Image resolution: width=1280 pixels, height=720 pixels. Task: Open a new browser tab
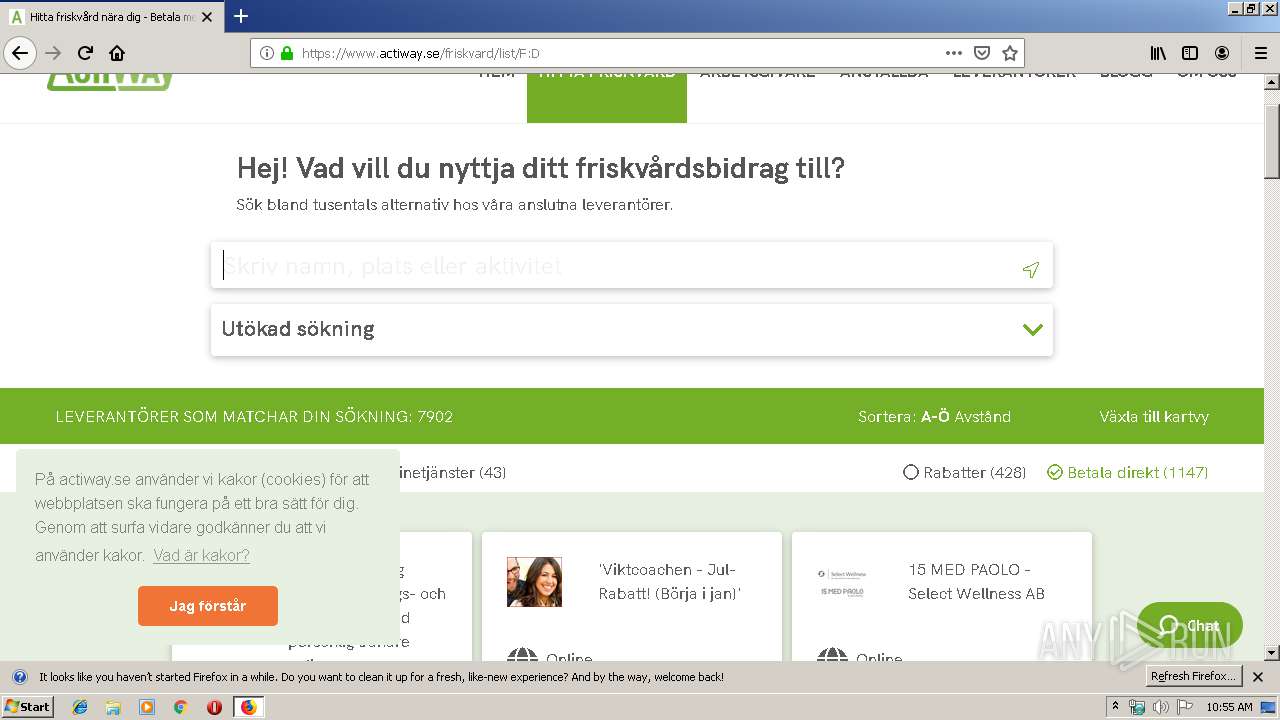click(241, 16)
